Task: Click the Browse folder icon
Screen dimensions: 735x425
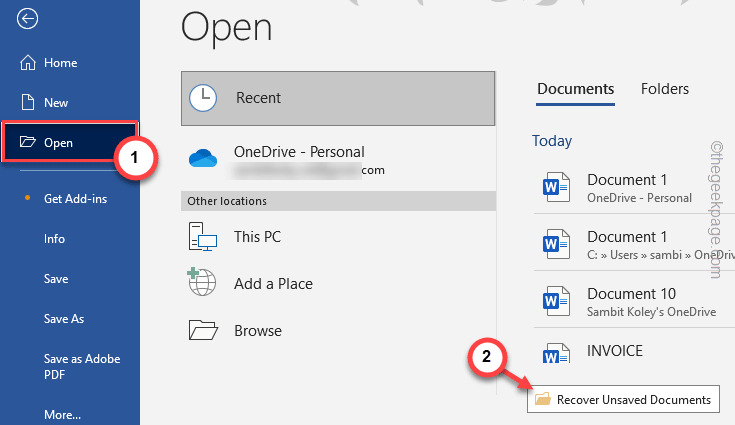Action: coord(203,330)
